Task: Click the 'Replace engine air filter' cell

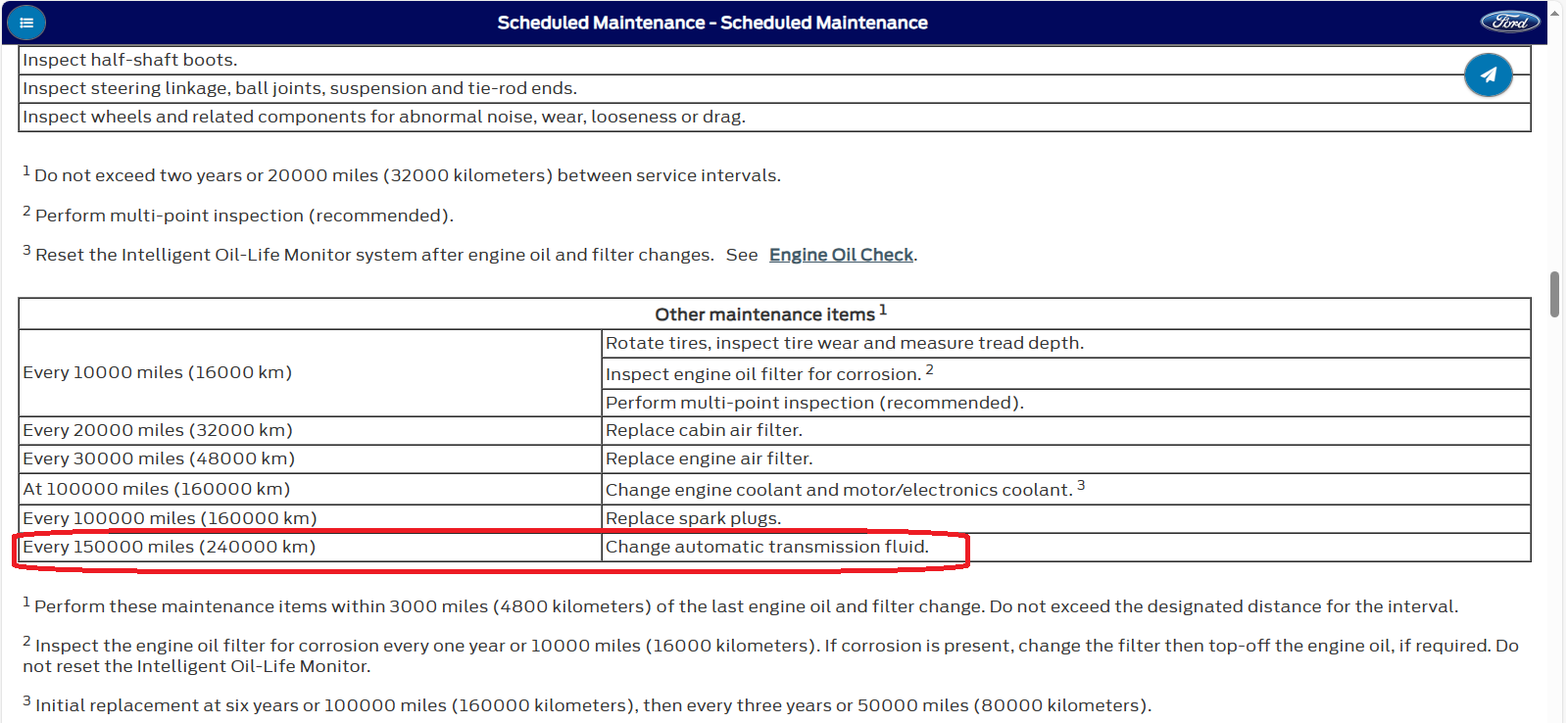Action: click(709, 458)
